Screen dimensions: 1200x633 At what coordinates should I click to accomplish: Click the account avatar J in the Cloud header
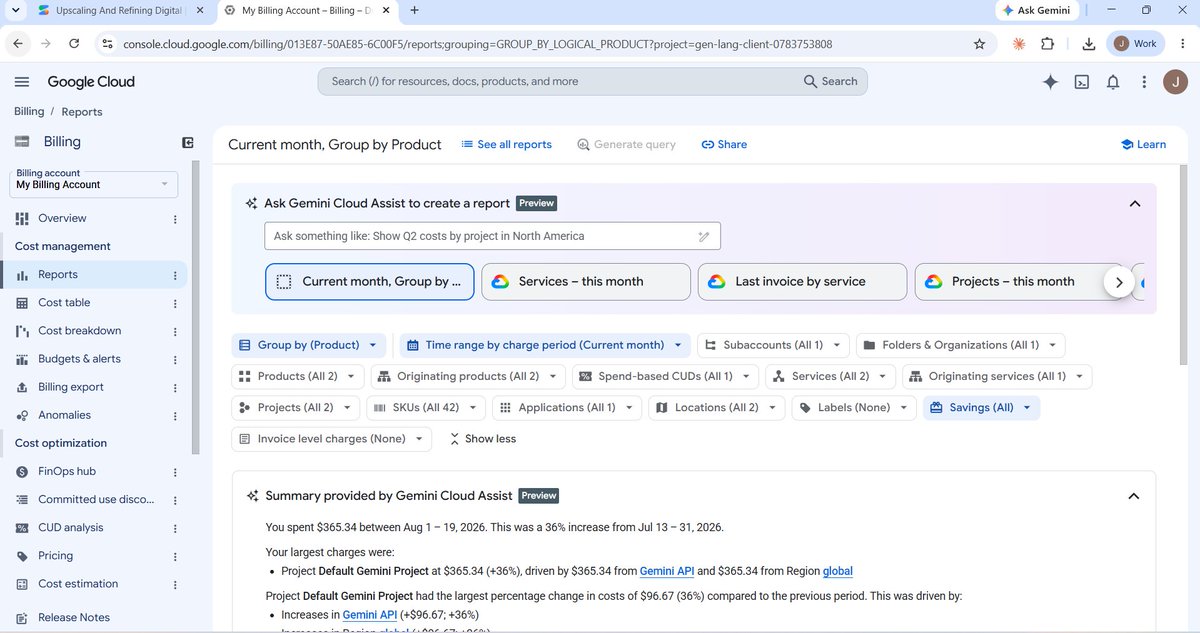click(1174, 82)
